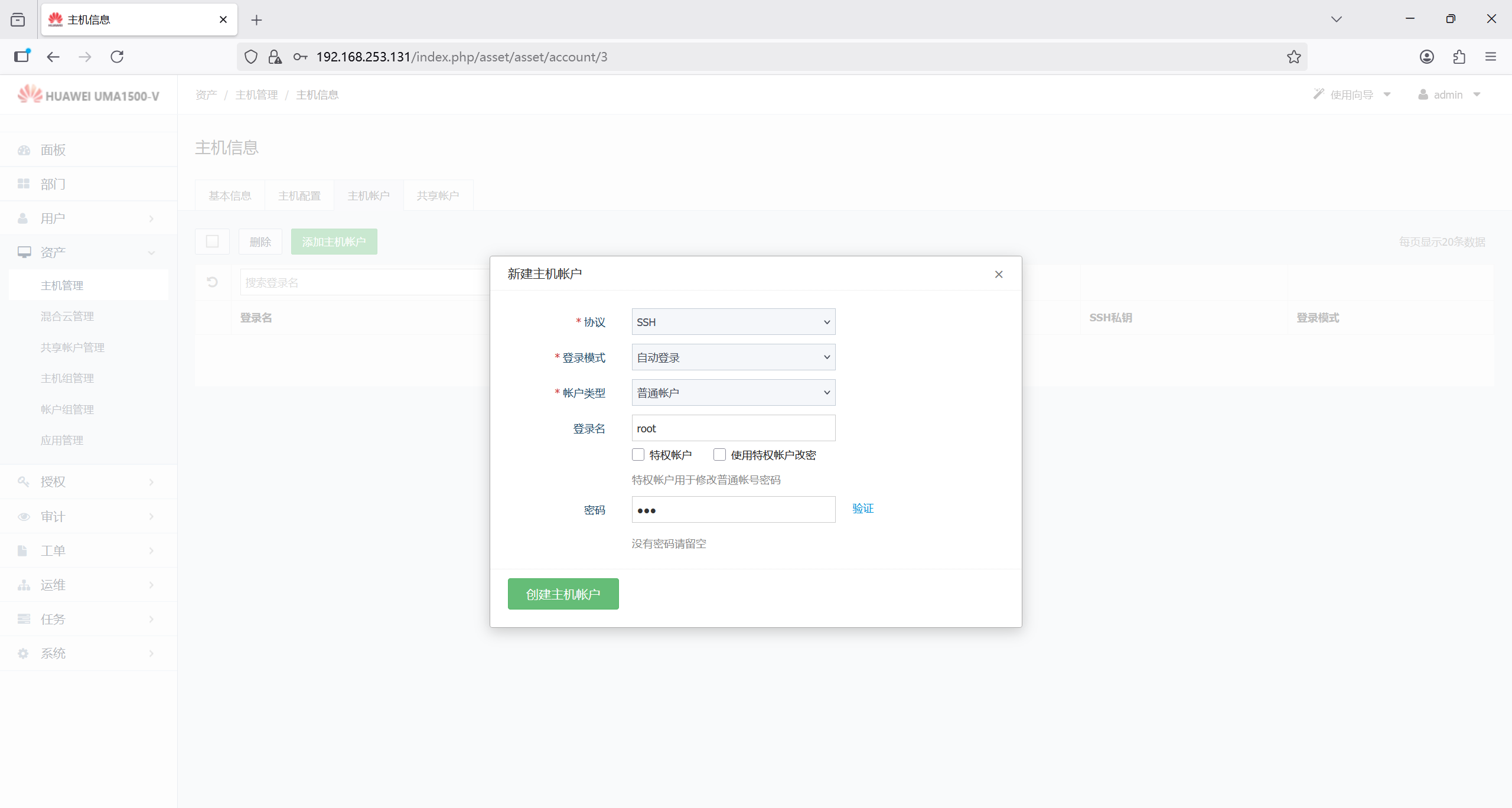Expand the 登录模式 自动登录 dropdown
Viewport: 1512px width, 808px height.
point(733,357)
